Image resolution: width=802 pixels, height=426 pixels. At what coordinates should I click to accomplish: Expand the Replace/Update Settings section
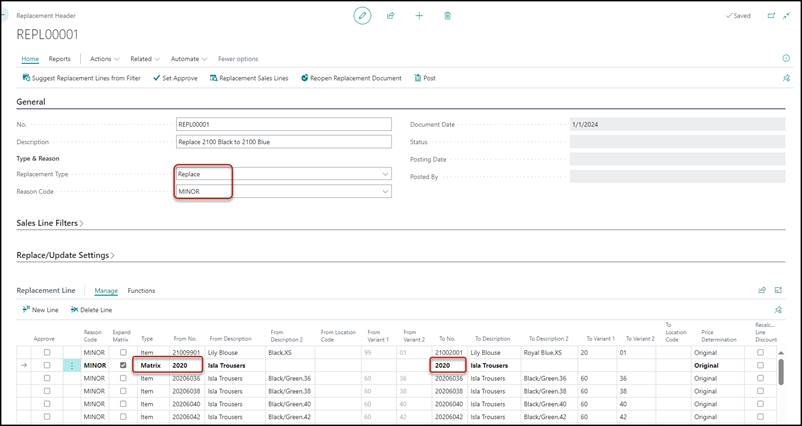[66, 256]
